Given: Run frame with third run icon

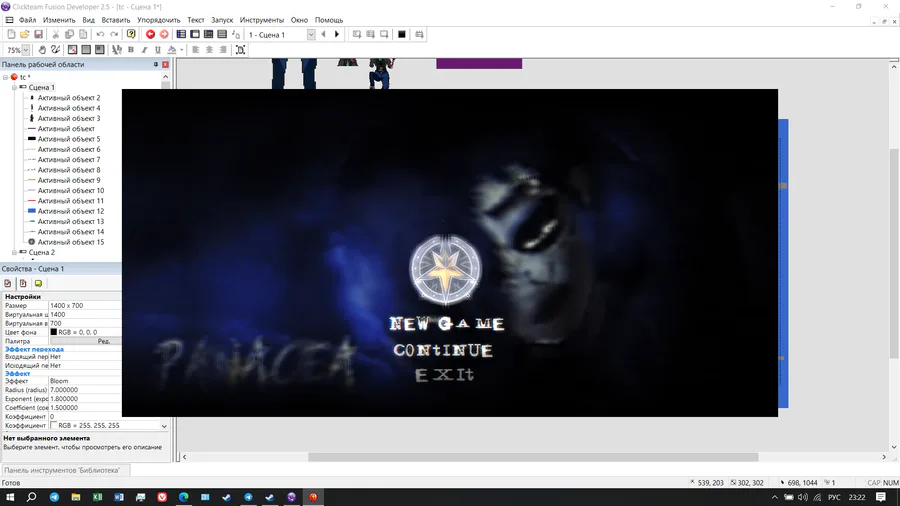Looking at the screenshot, I should coord(385,34).
